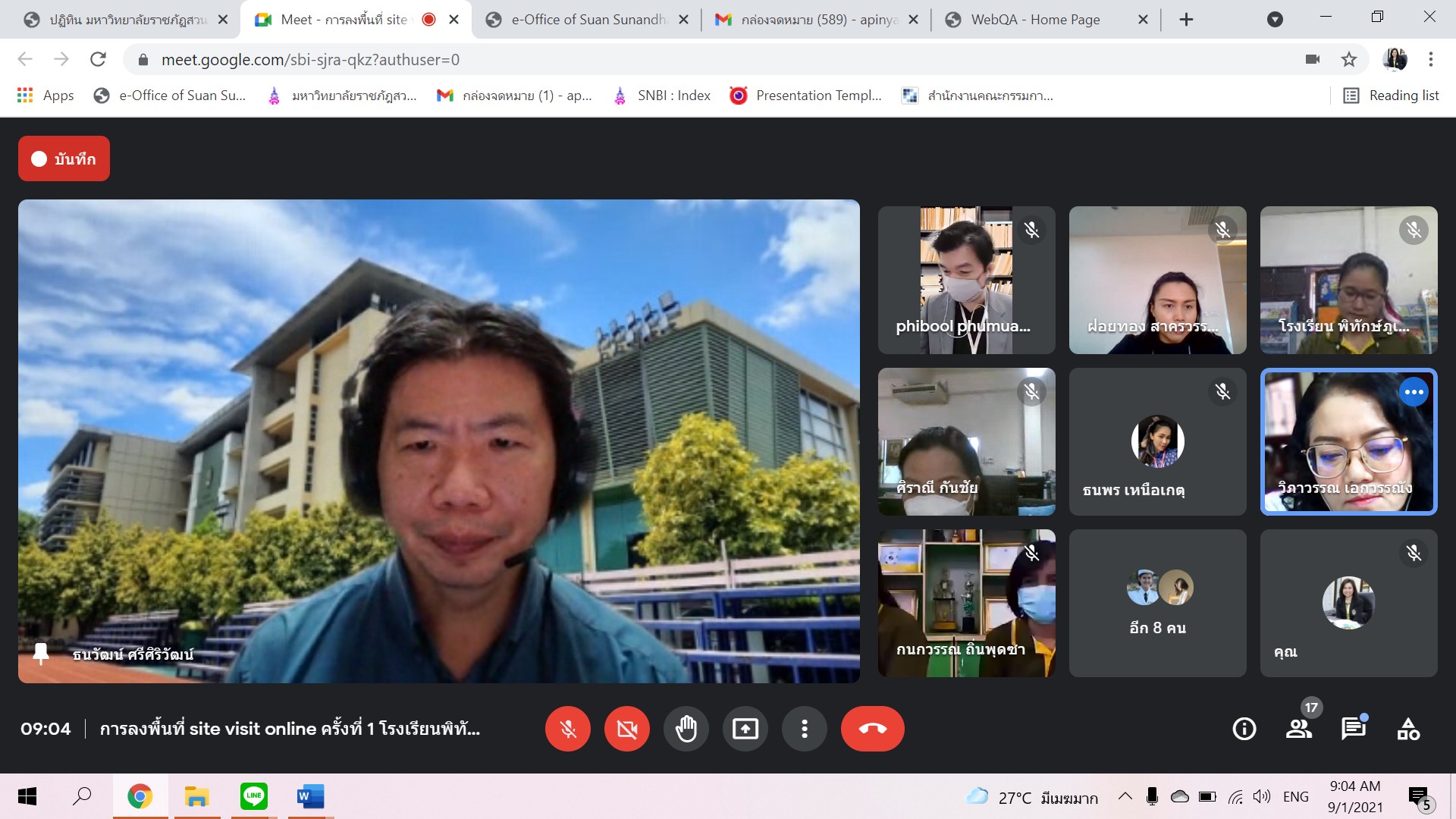This screenshot has width=1456, height=819.
Task: Open the three-dot more options menu
Action: (x=804, y=729)
